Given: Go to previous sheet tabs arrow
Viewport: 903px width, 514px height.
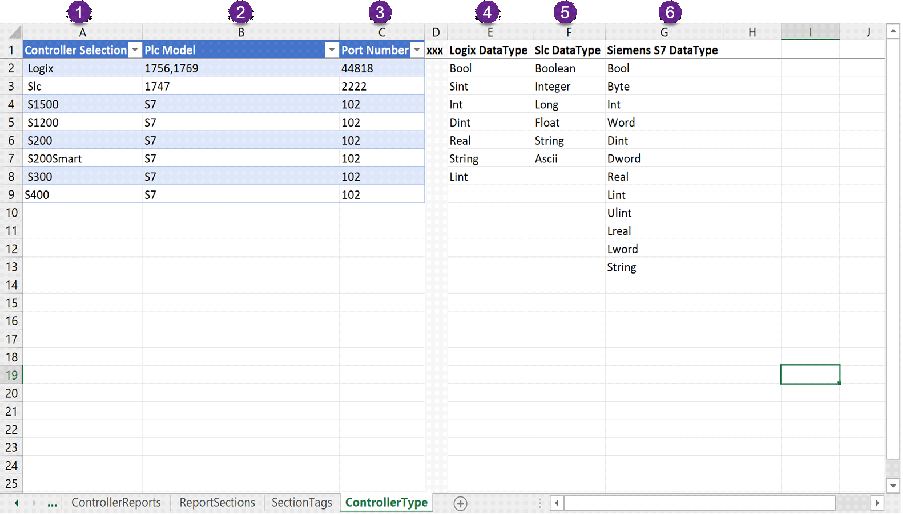Looking at the screenshot, I should pyautogui.click(x=17, y=503).
